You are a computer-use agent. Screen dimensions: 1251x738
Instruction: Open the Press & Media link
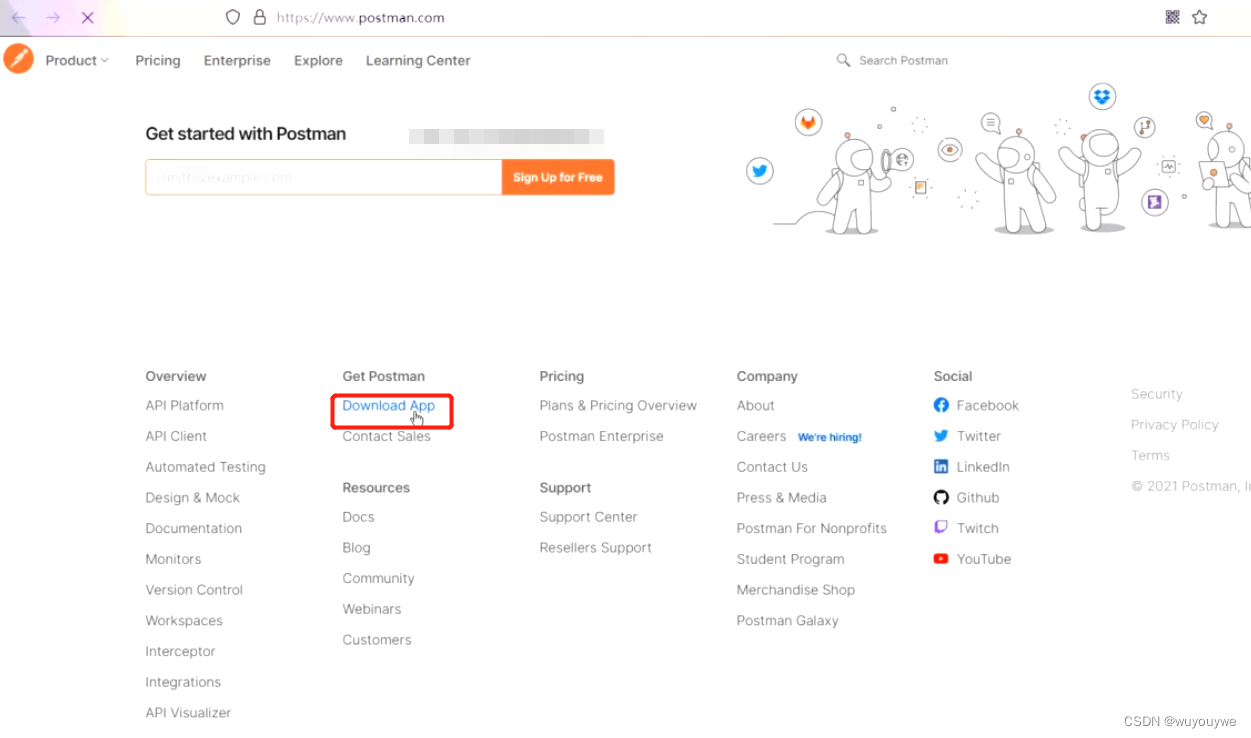[x=781, y=497]
